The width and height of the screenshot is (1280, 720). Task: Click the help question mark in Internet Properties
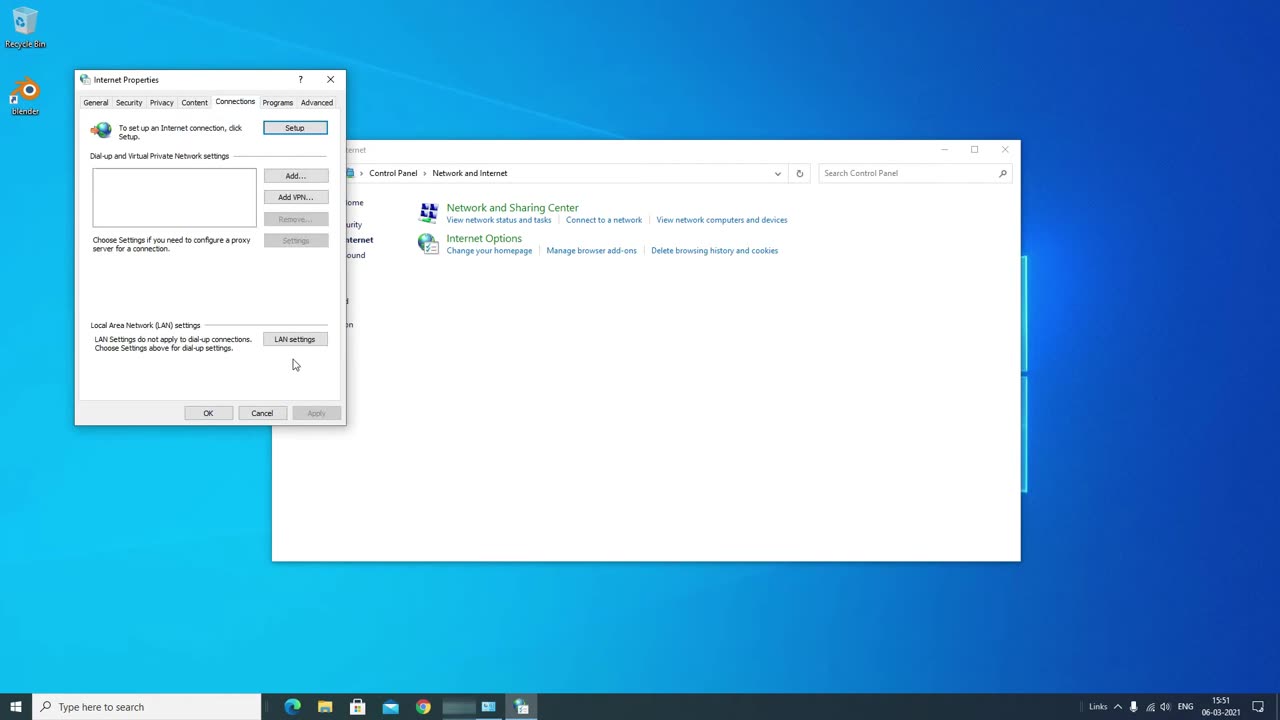300,80
